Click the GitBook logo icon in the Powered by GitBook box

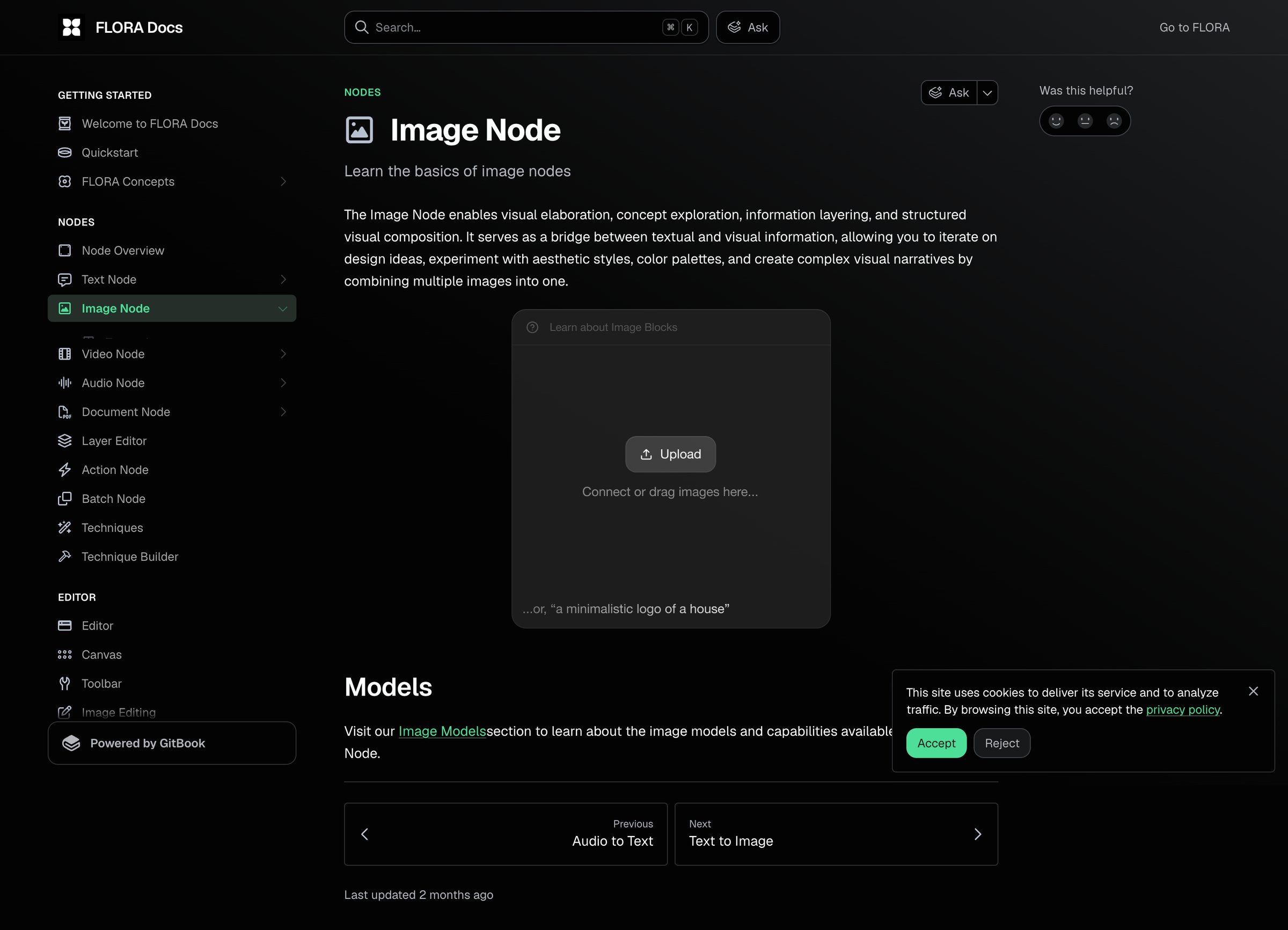pos(71,743)
